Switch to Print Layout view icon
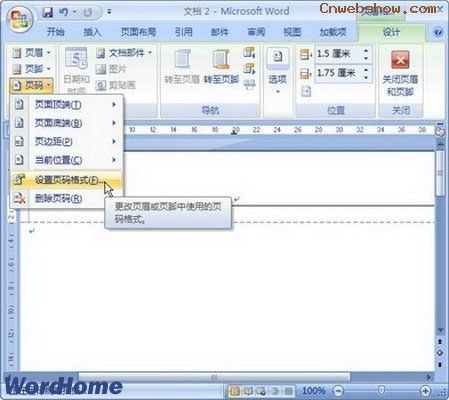Screen dimensions: 449x400 pyautogui.click(x=235, y=390)
